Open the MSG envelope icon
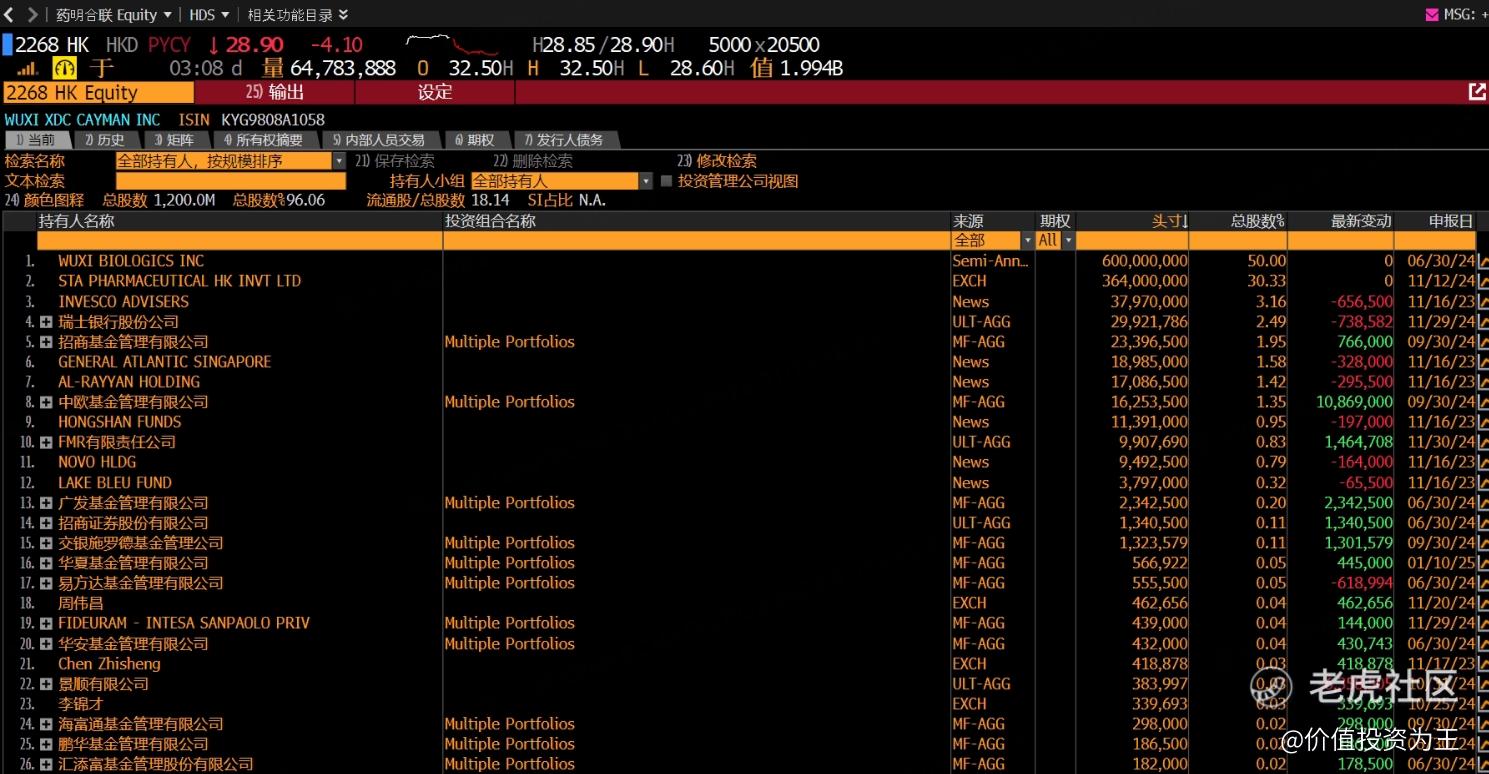Screen dimensions: 1489x774 (1432, 14)
